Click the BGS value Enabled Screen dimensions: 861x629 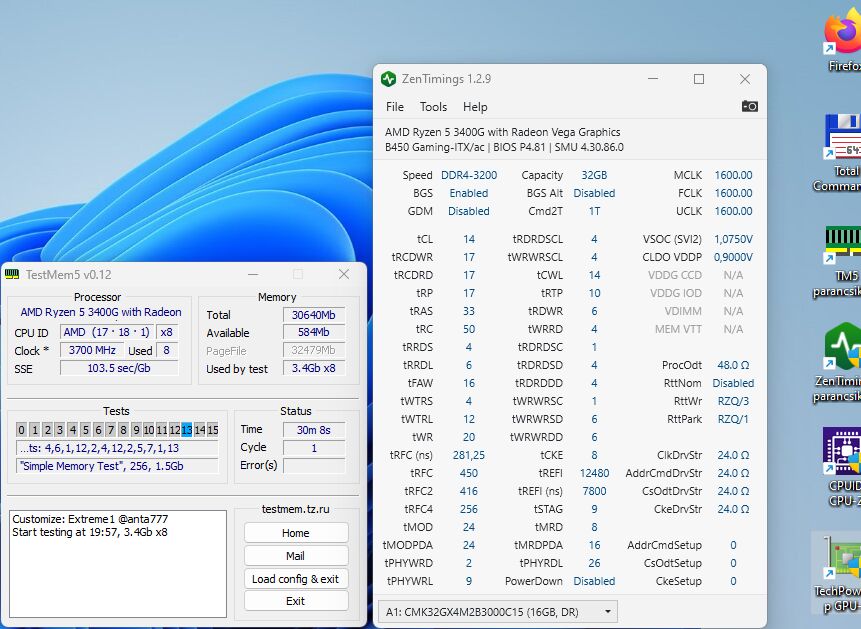pos(469,193)
